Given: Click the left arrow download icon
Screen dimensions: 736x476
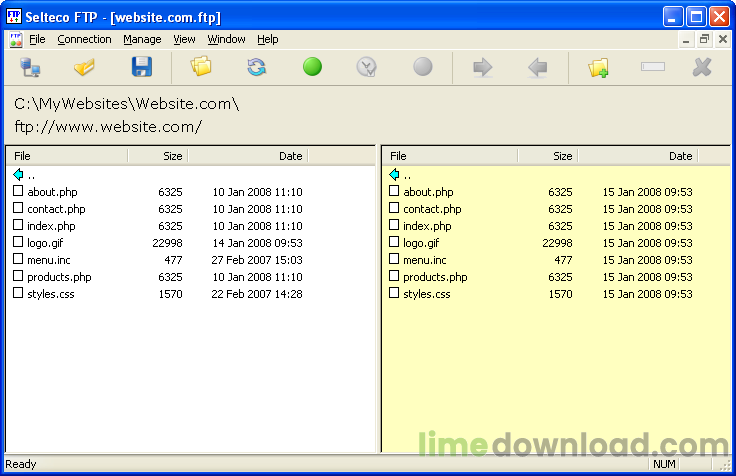Looking at the screenshot, I should click(x=537, y=68).
